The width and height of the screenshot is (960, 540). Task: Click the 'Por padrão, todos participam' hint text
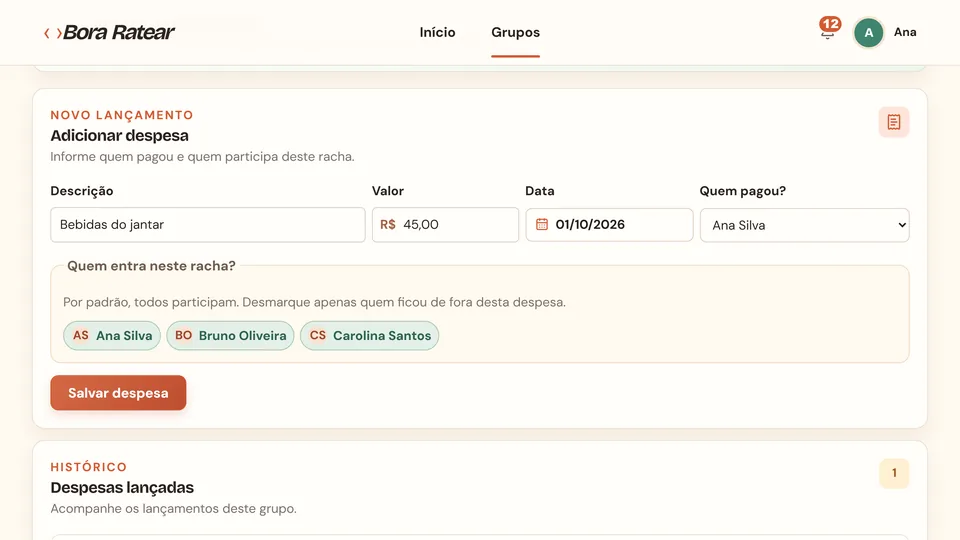click(x=314, y=302)
